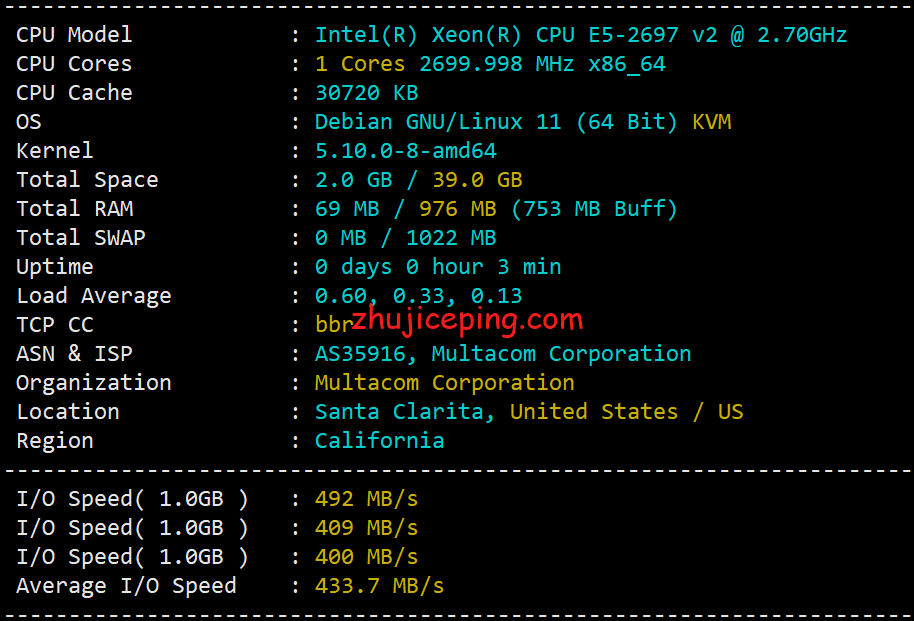914x621 pixels.
Task: Click the '0 MB / 1022 MB' swap value
Action: 406,238
